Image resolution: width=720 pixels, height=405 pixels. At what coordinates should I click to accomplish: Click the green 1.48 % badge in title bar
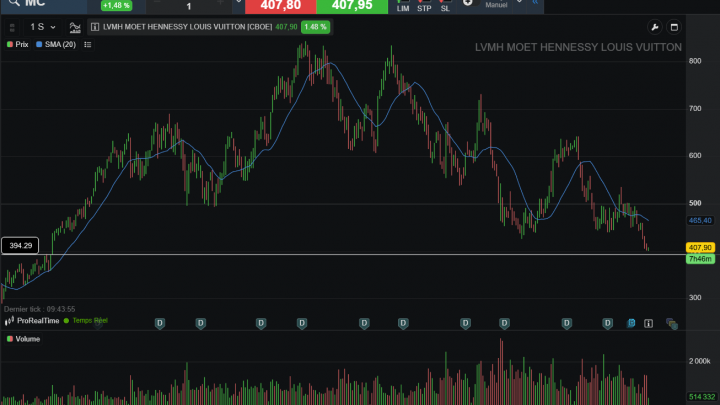coord(315,27)
